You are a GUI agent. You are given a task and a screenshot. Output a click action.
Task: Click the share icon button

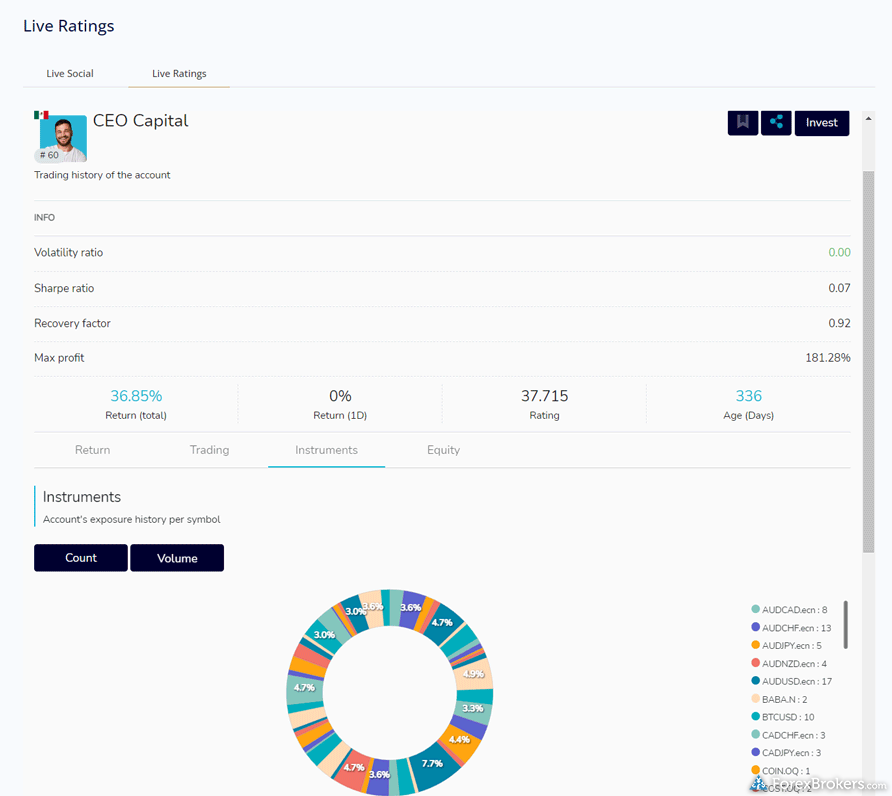click(776, 123)
